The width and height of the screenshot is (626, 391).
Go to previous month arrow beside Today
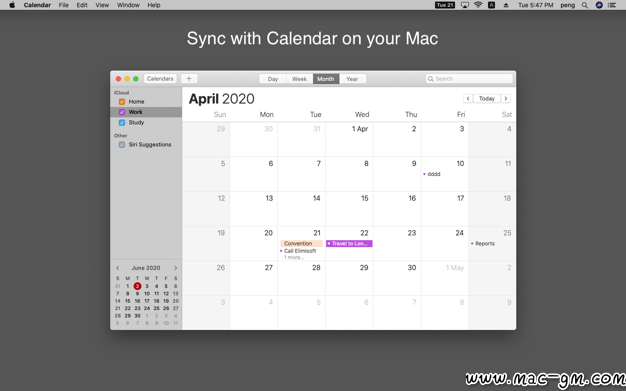pyautogui.click(x=468, y=98)
